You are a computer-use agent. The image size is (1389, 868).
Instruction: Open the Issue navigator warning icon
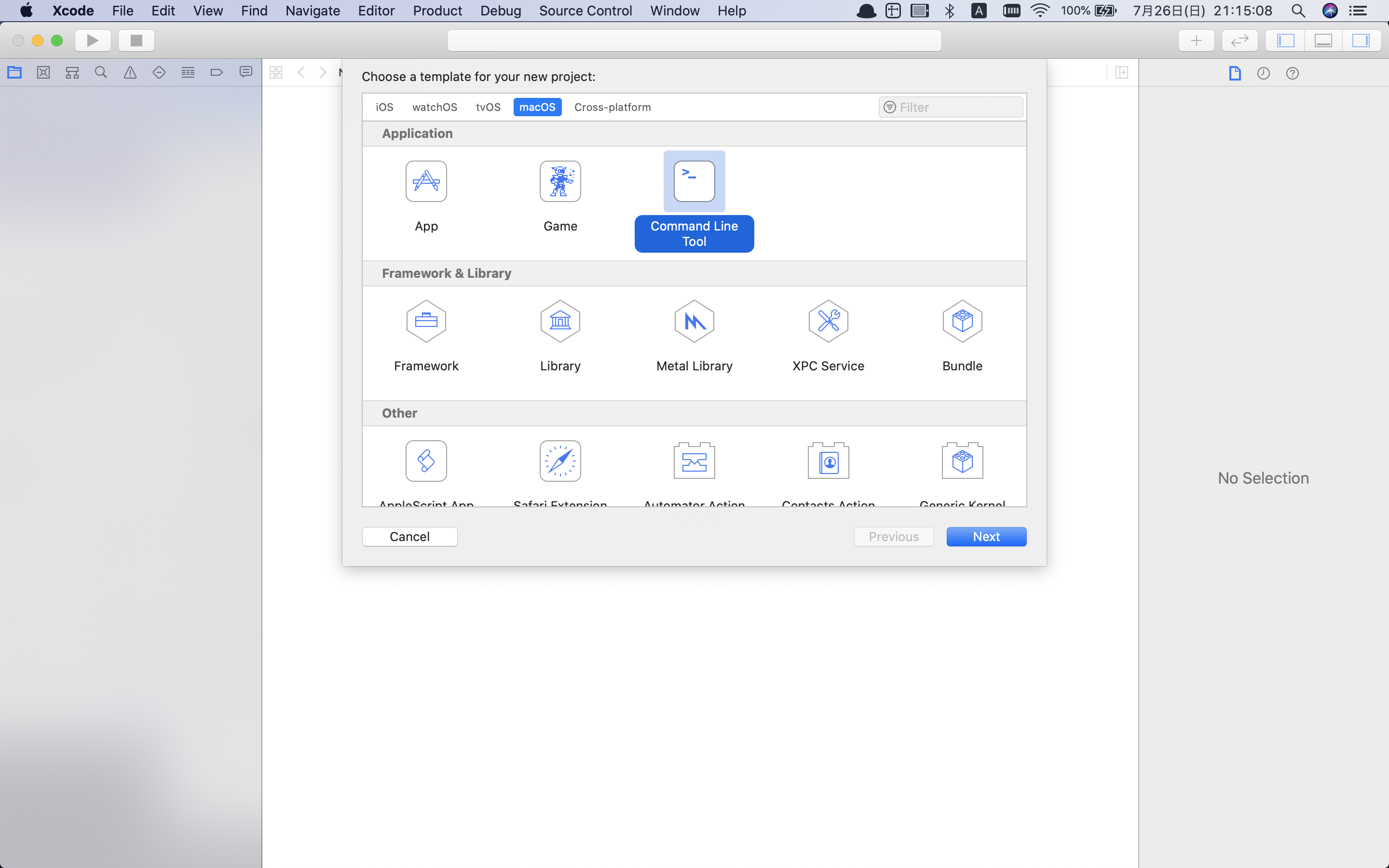(130, 72)
